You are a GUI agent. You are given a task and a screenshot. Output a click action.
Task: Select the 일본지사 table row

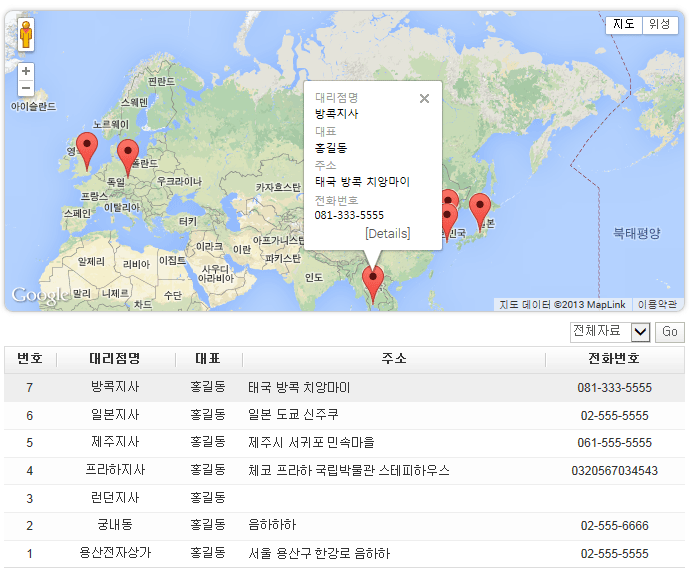tap(114, 415)
